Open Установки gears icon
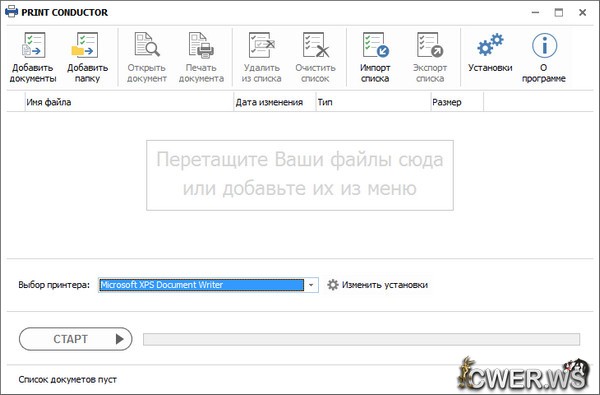The image size is (600, 395). pyautogui.click(x=490, y=45)
